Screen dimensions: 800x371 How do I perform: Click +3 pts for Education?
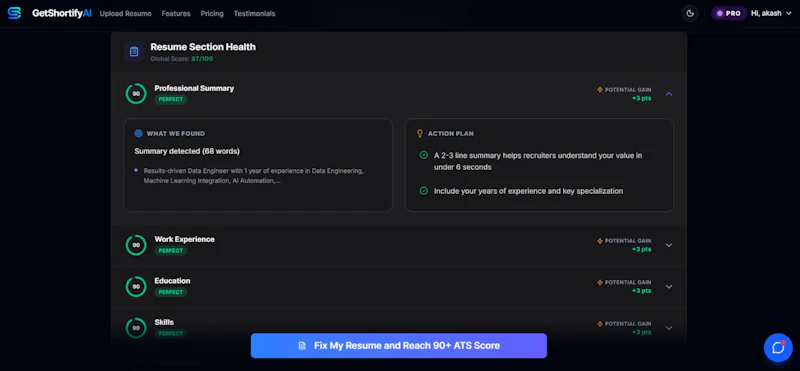click(x=641, y=290)
